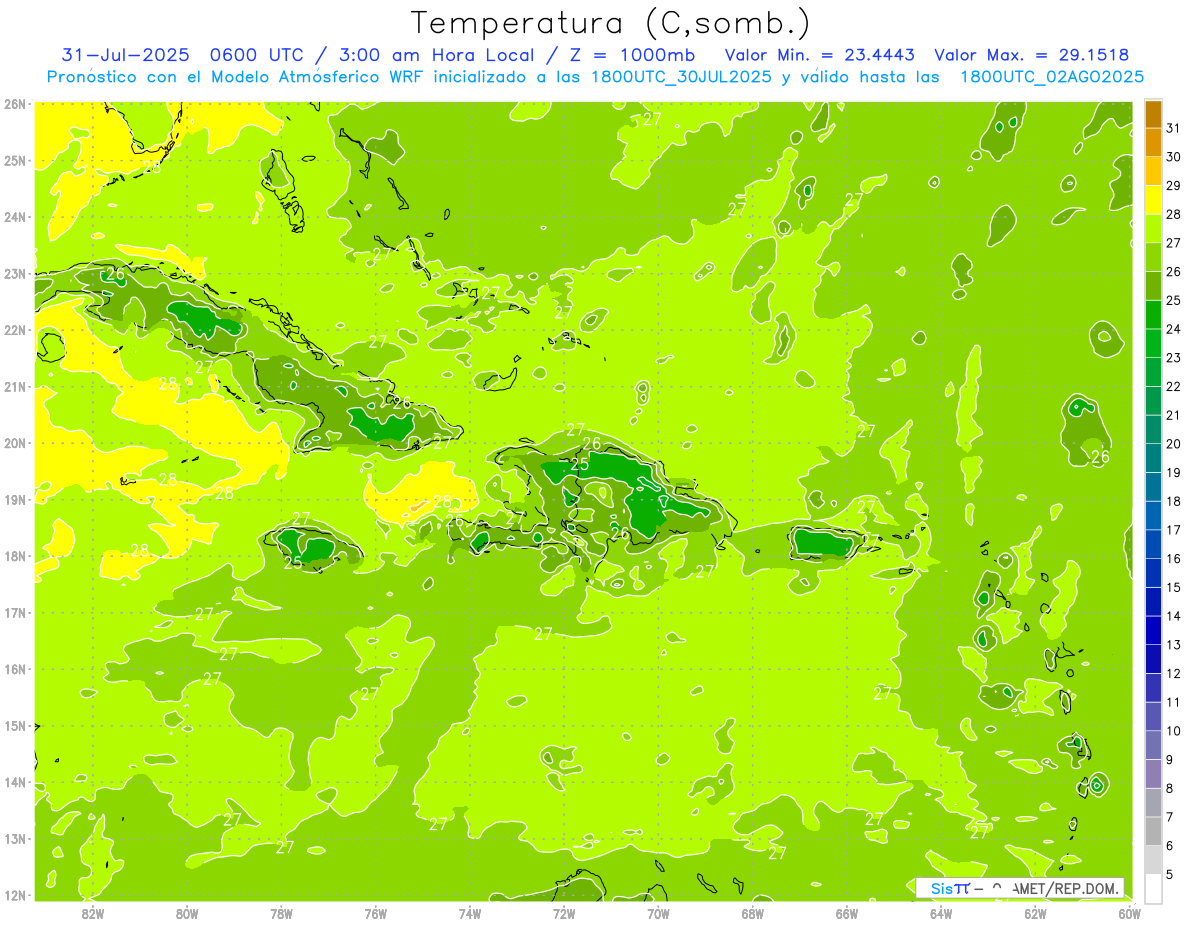This screenshot has height=927, width=1200.
Task: Click the '82W' longitude axis label
Action: (x=93, y=913)
